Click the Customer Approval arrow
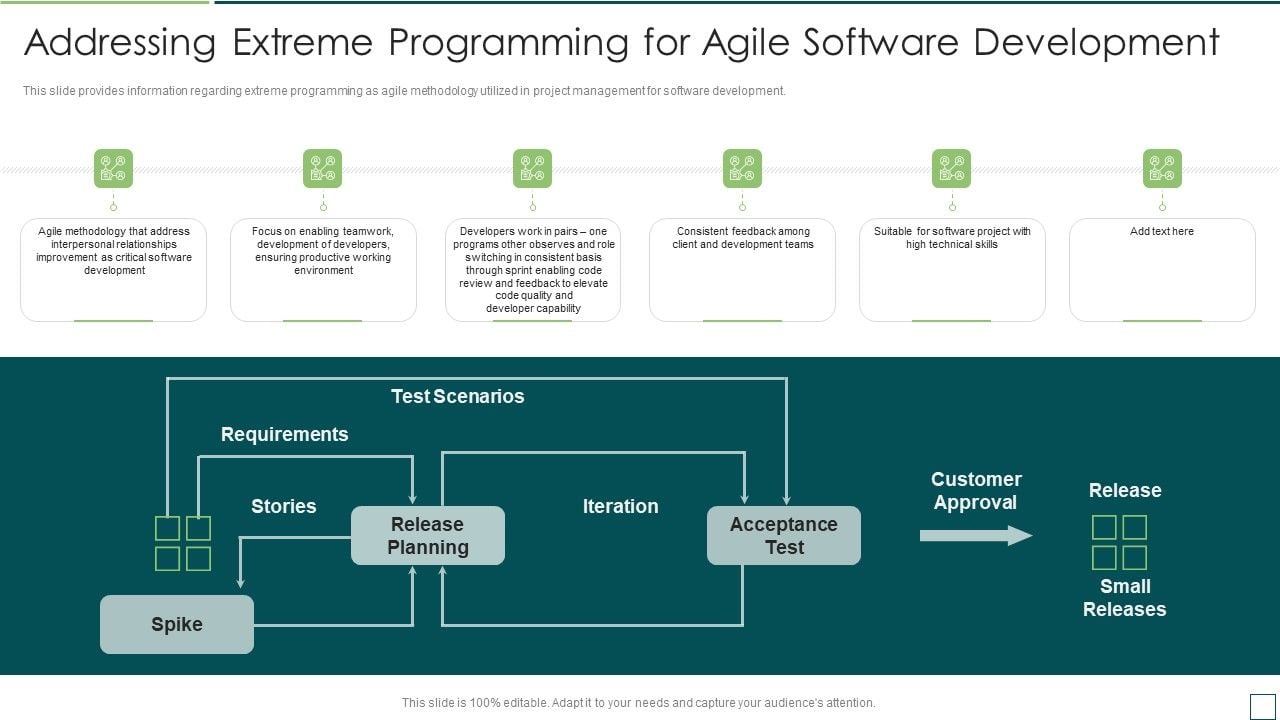This screenshot has height=720, width=1280. pyautogui.click(x=975, y=535)
